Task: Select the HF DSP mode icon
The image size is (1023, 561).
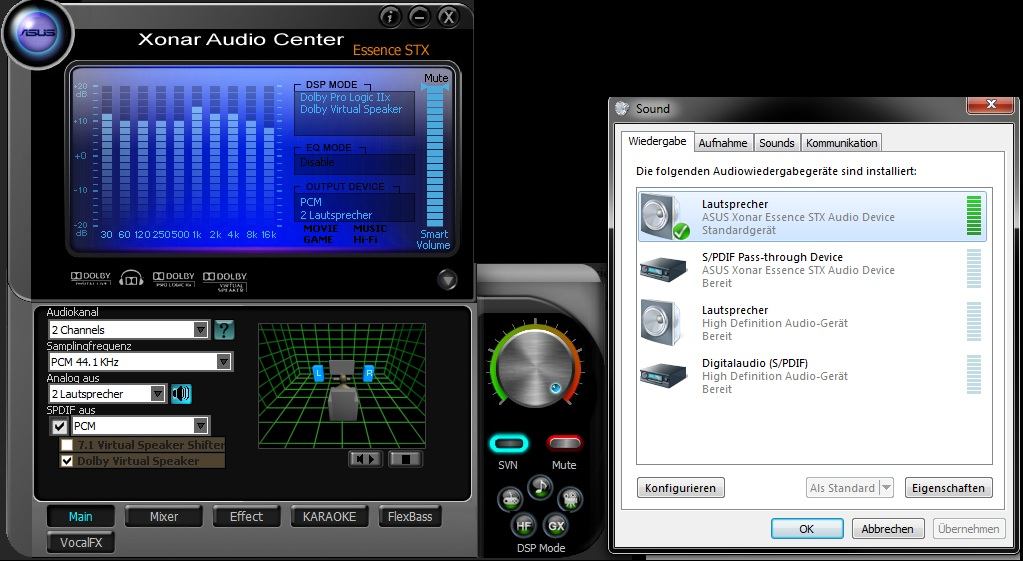Action: [524, 525]
